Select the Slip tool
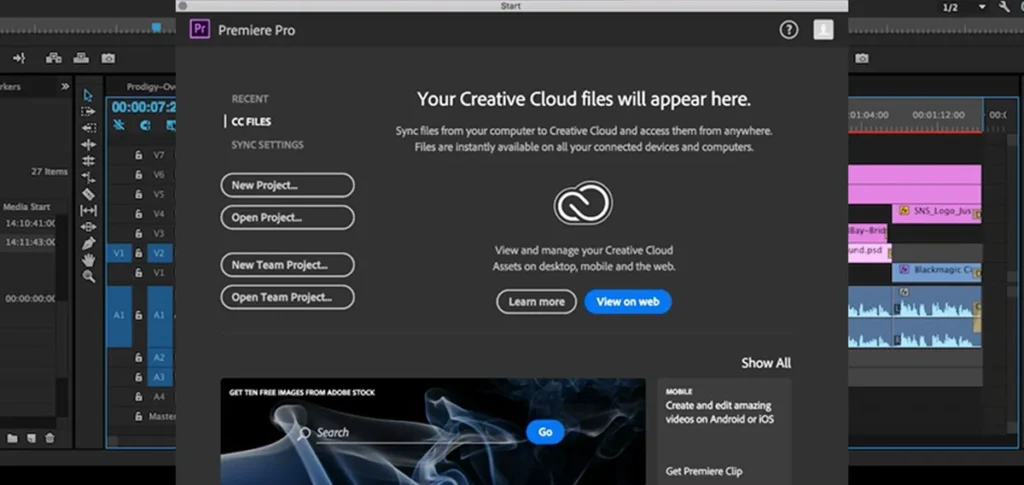1024x485 pixels. (x=88, y=210)
